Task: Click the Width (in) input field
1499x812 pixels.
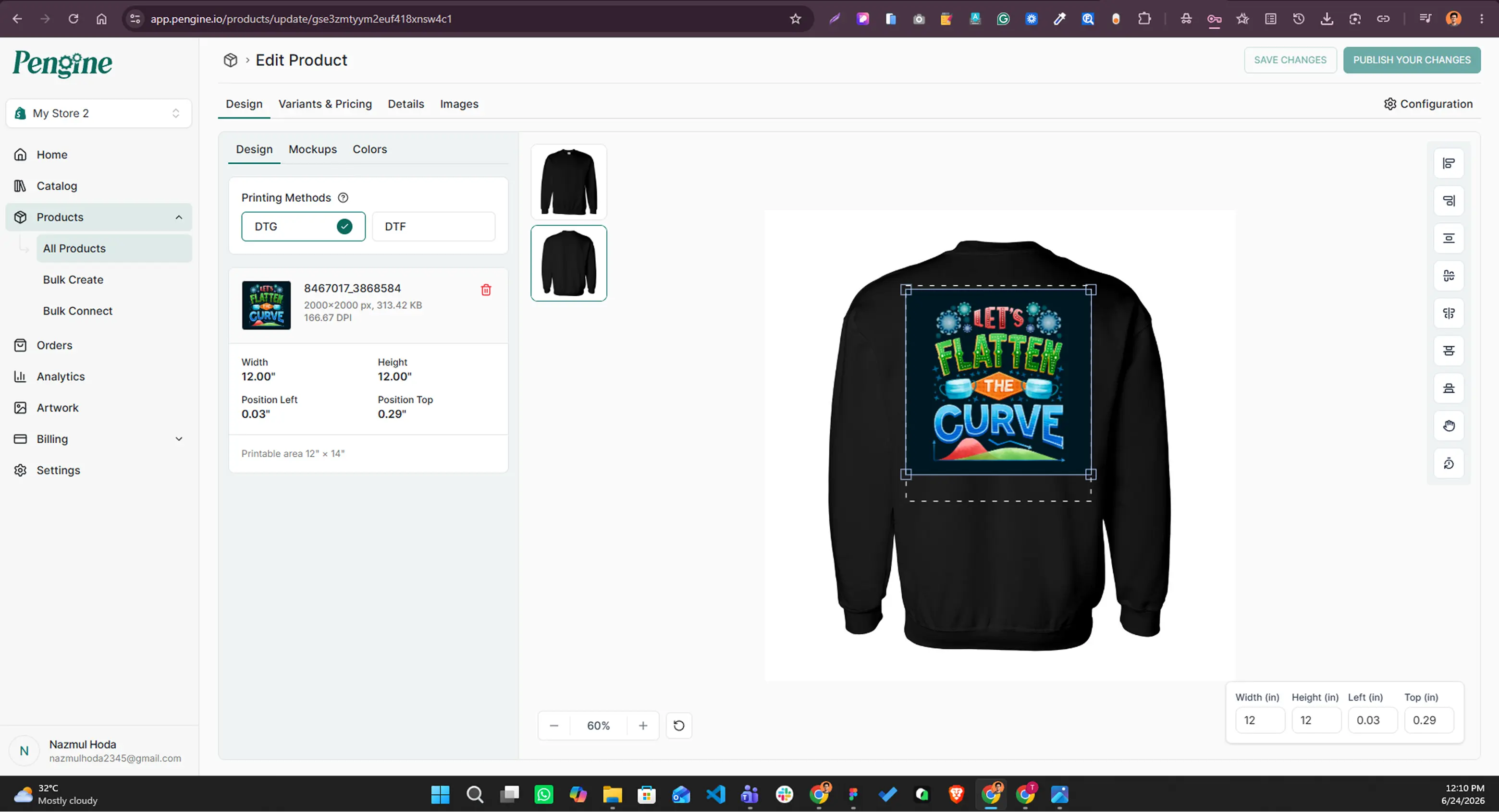Action: 1260,720
